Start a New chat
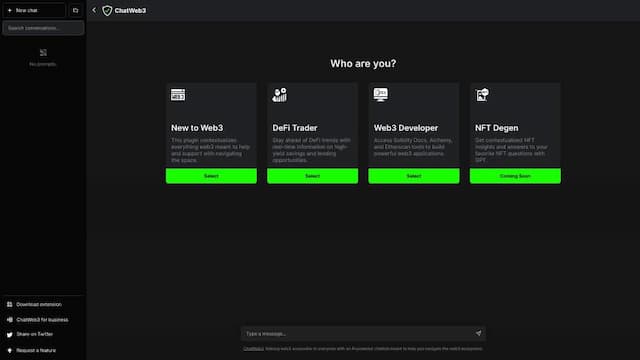This screenshot has height=360, width=640. tap(34, 10)
